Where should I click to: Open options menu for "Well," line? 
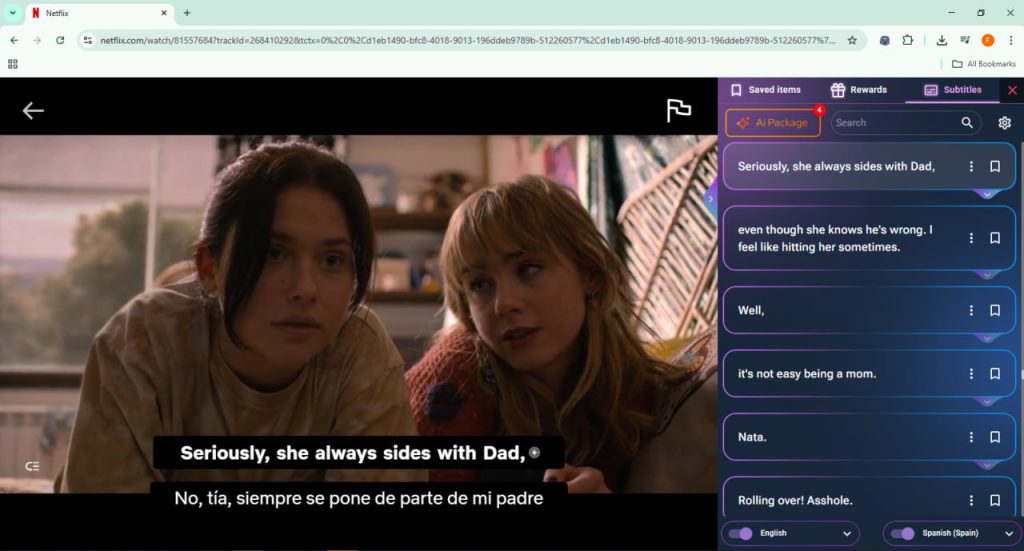(x=971, y=311)
